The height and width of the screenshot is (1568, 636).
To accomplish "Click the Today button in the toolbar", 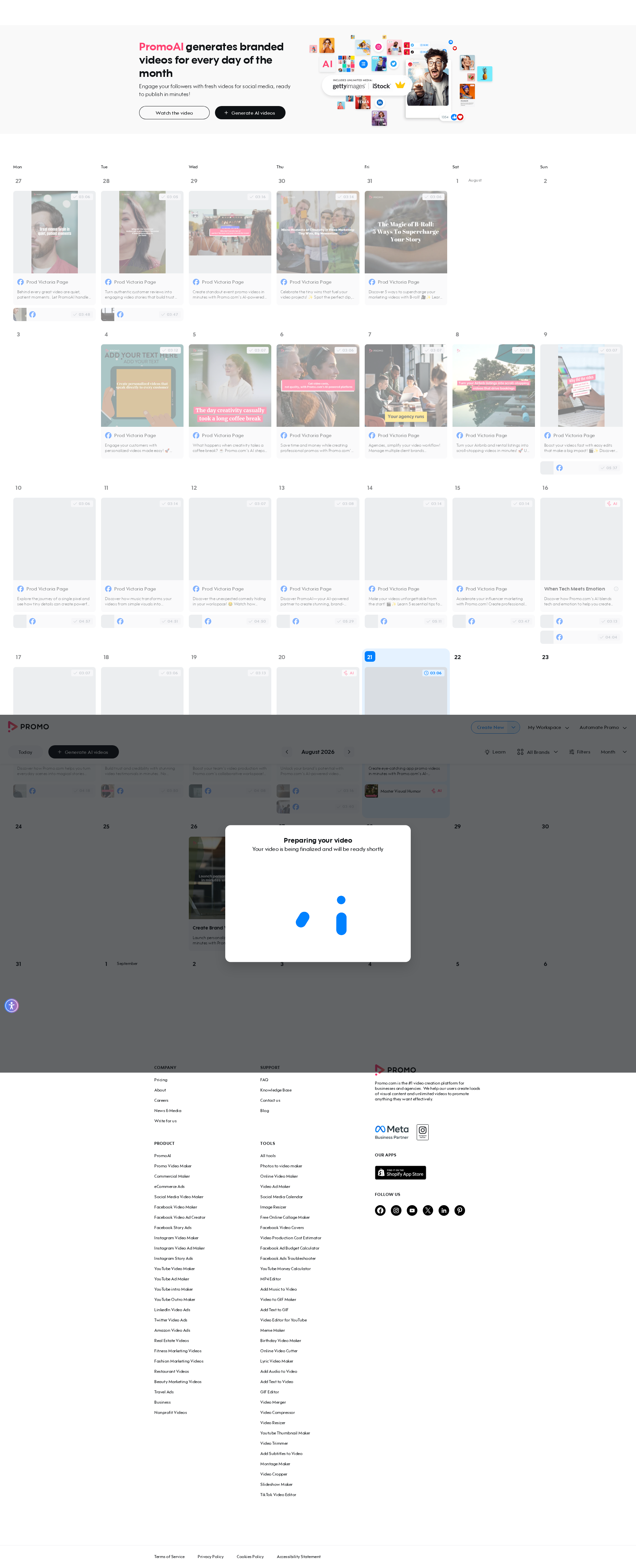I will click(x=26, y=752).
